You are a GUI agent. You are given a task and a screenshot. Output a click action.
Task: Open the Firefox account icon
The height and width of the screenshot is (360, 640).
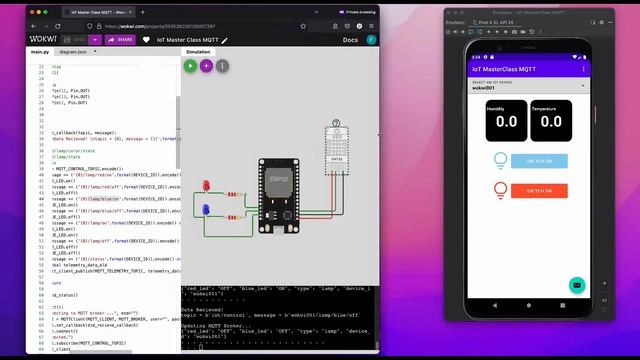(x=335, y=26)
